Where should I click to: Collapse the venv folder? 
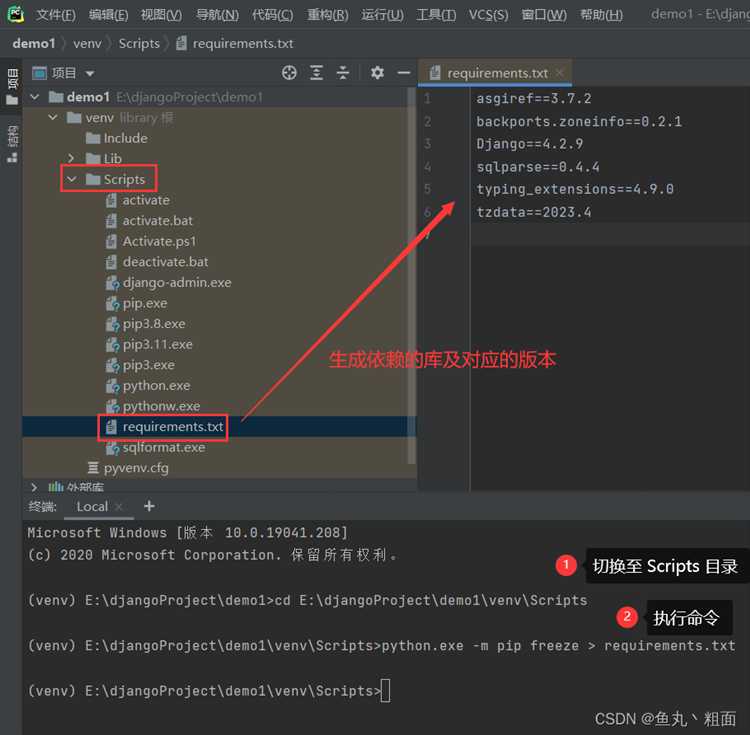[53, 118]
